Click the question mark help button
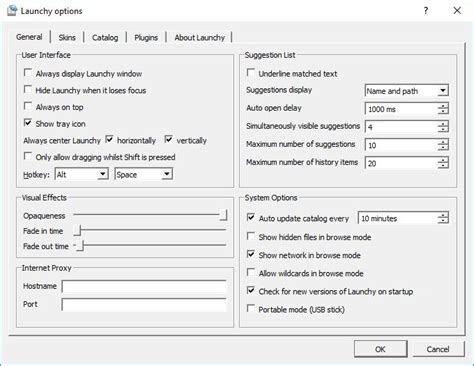Image resolution: width=474 pixels, height=366 pixels. point(426,11)
